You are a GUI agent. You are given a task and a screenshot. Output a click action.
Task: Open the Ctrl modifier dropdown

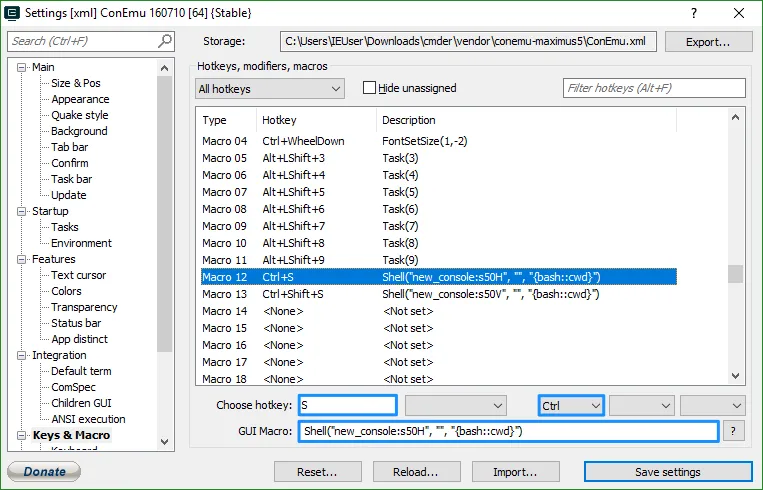tap(571, 405)
